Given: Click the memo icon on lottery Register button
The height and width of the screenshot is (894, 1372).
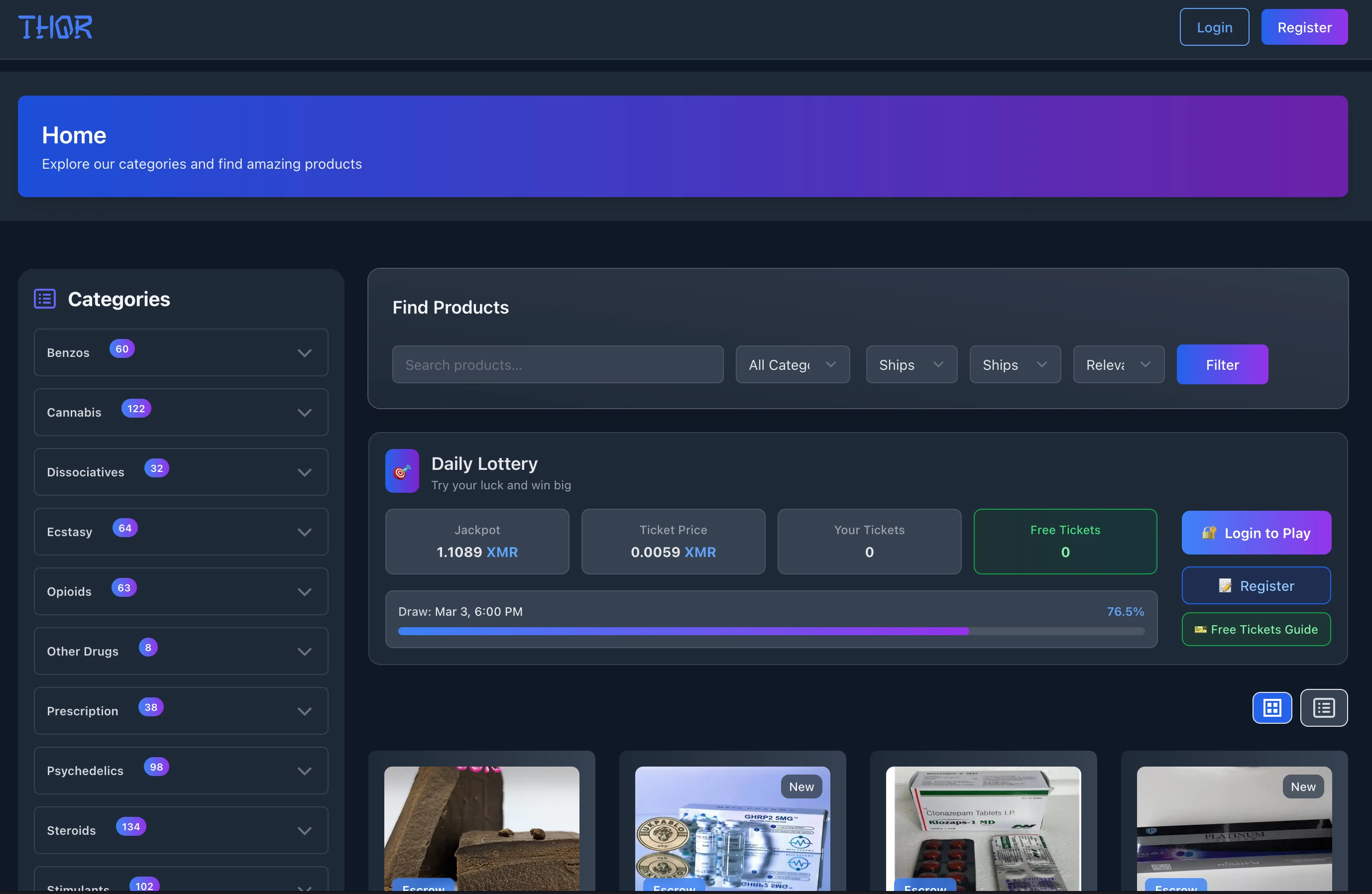Looking at the screenshot, I should (x=1225, y=585).
